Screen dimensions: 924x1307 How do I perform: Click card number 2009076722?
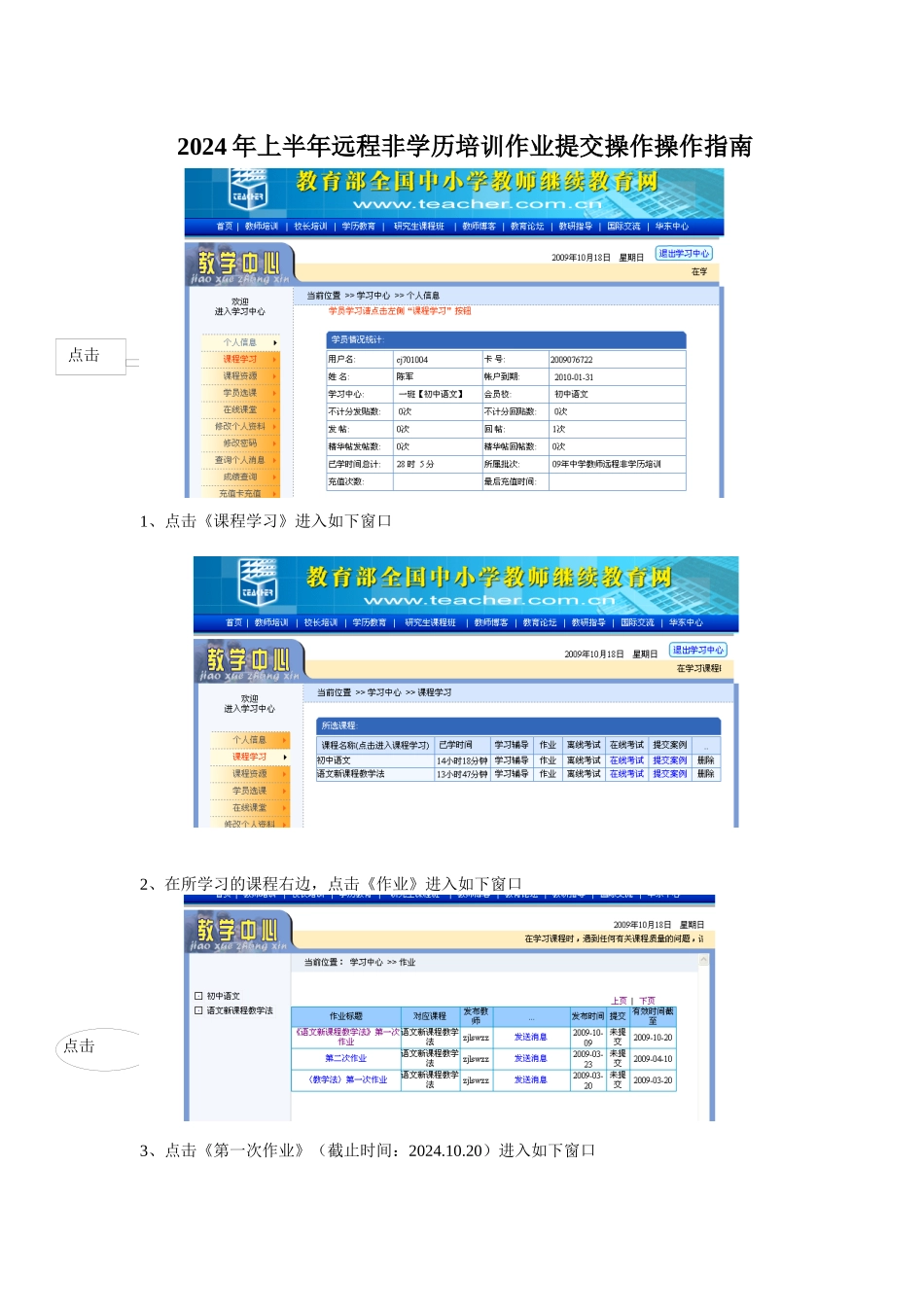point(572,360)
